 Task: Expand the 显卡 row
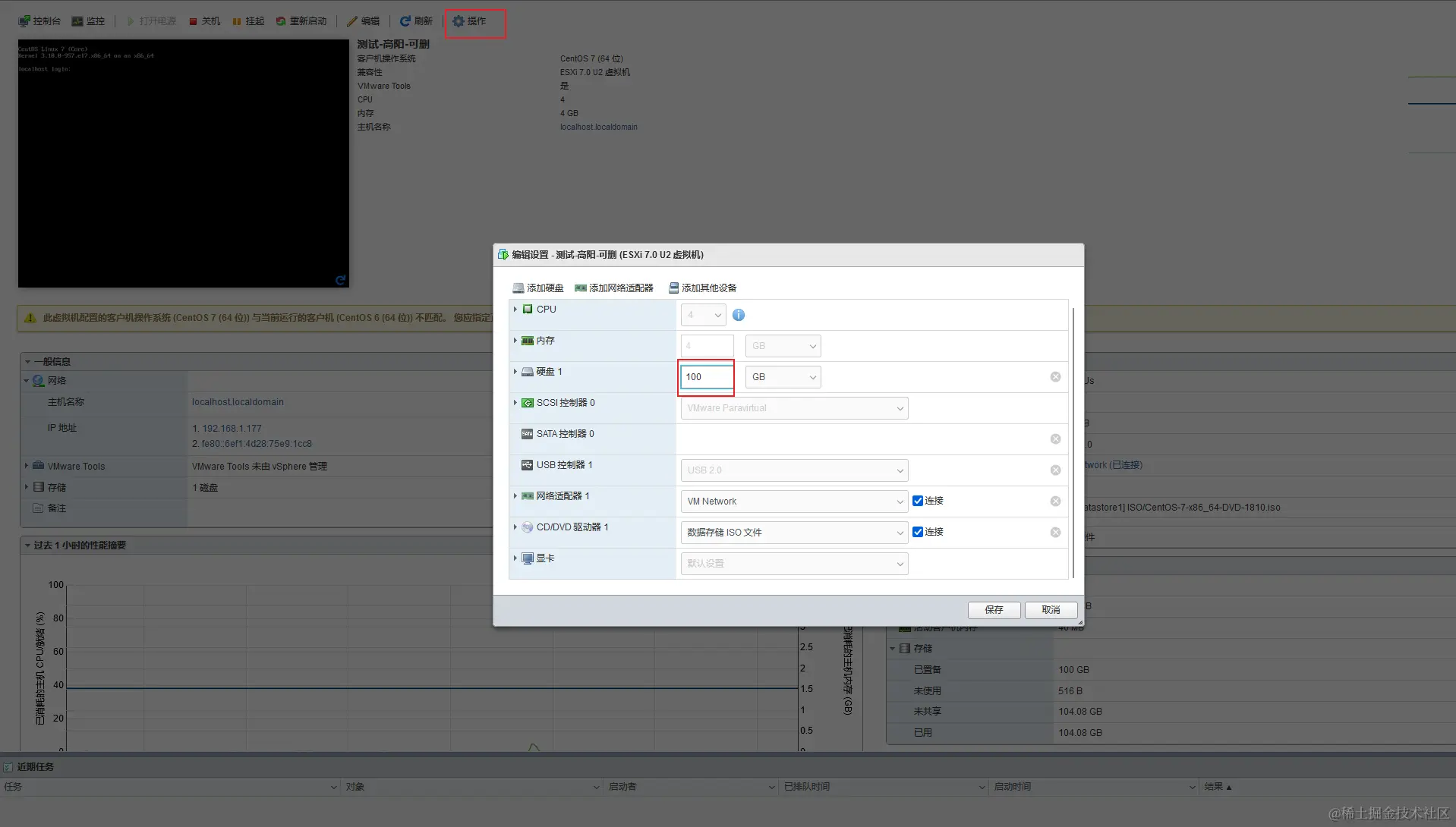click(515, 558)
